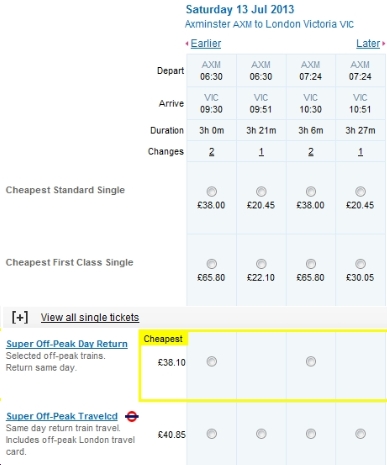Viewport: 387px width, 465px height.
Task: Open Super Off-Peak Travelcd ticket link
Action: pyautogui.click(x=62, y=416)
